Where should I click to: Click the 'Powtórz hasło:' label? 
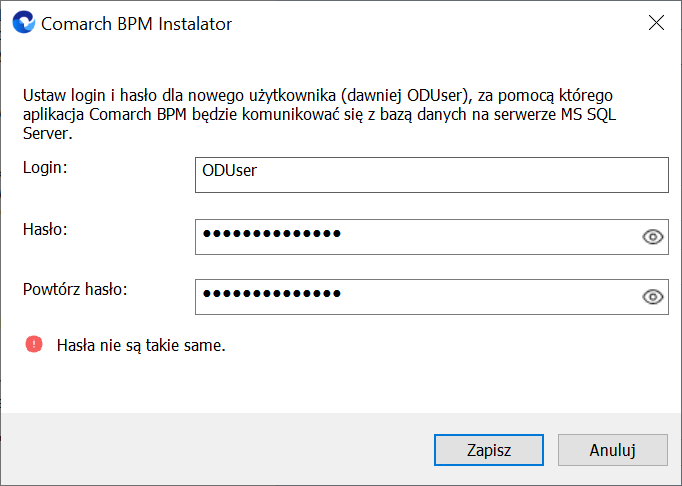coord(75,289)
